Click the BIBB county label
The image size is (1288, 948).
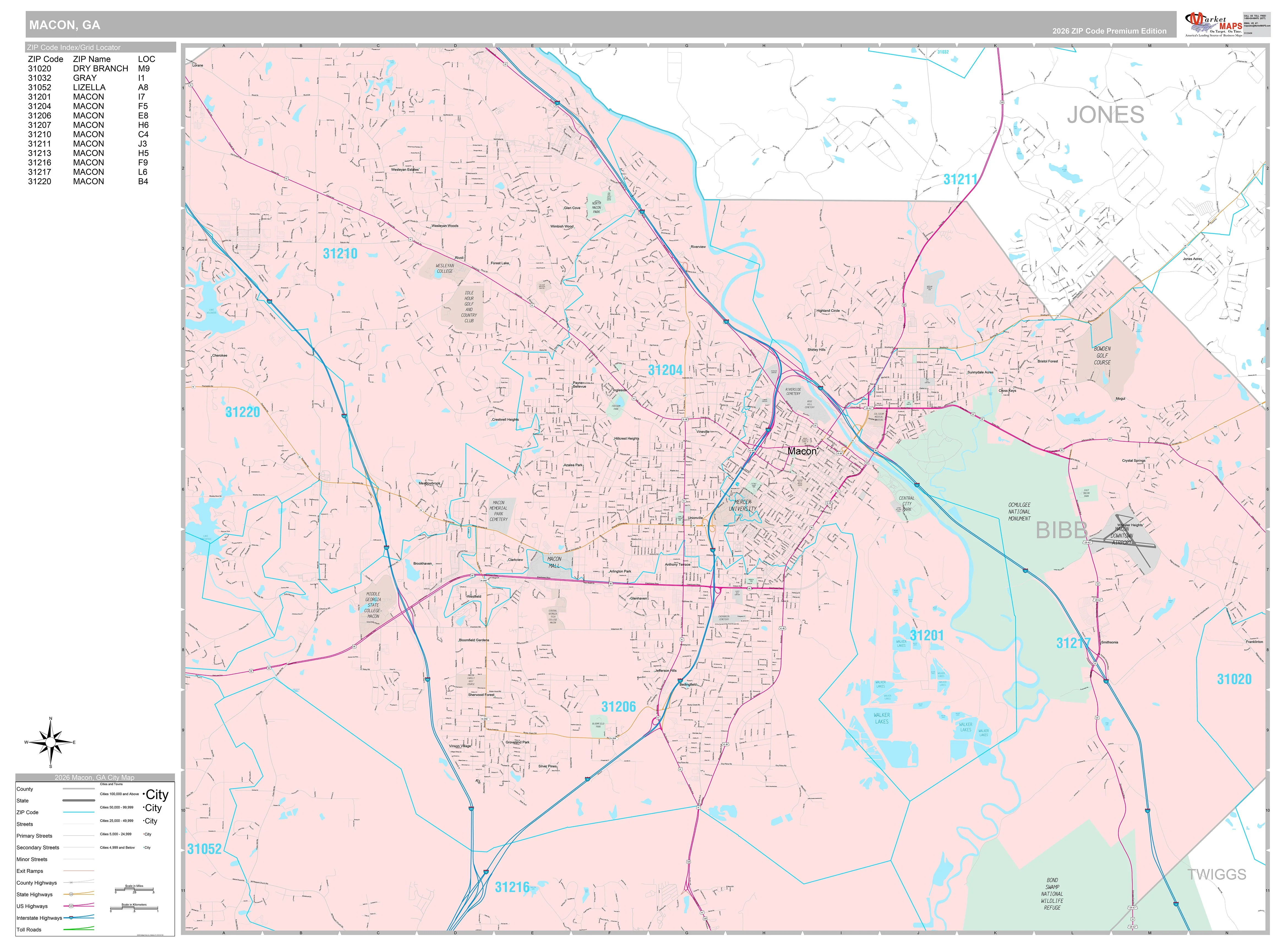[x=1061, y=531]
